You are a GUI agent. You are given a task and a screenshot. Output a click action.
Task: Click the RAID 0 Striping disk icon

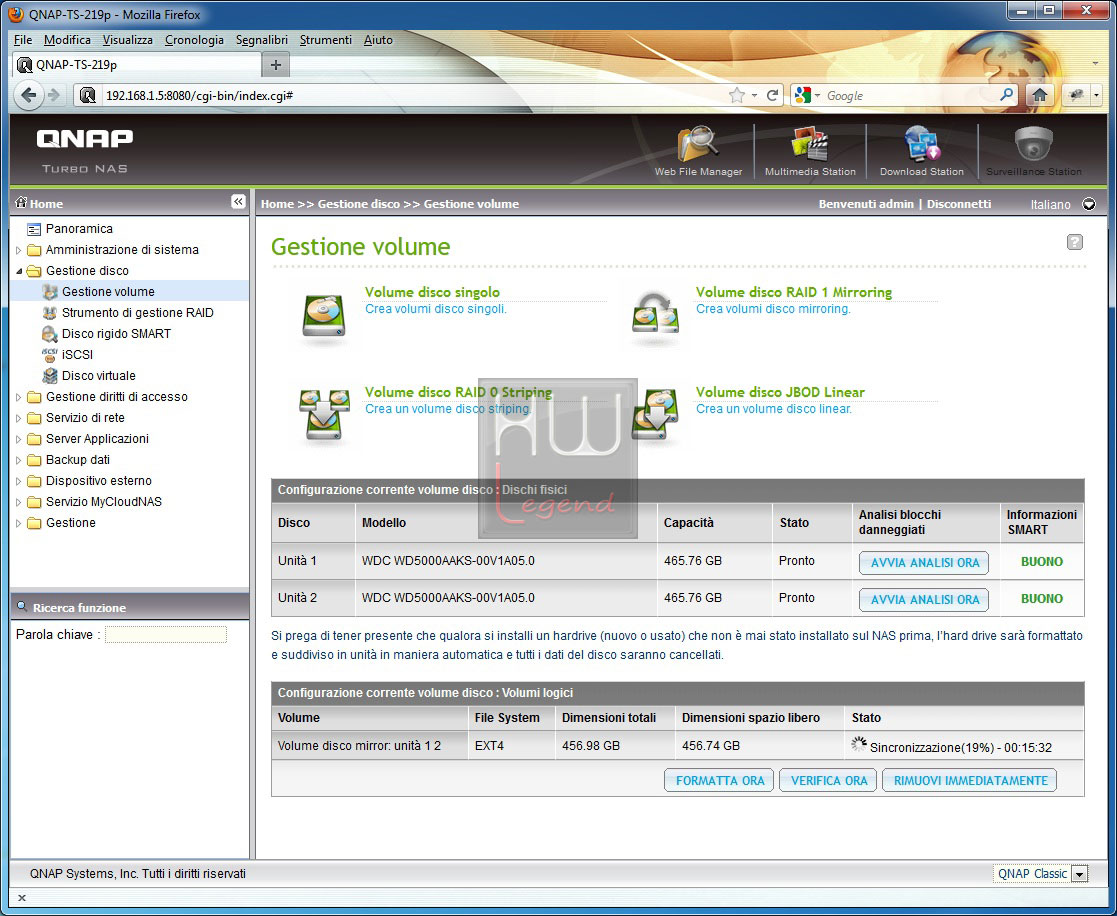click(x=324, y=414)
